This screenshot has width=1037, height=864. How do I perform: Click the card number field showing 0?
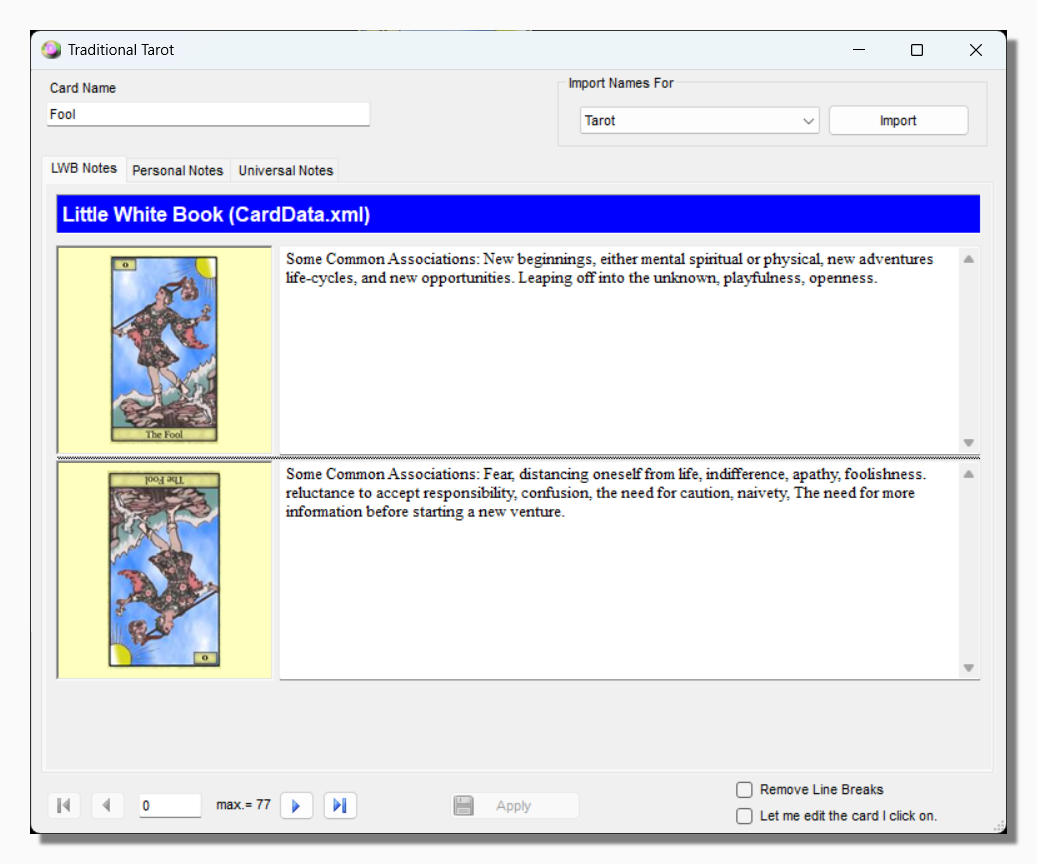pyautogui.click(x=170, y=805)
